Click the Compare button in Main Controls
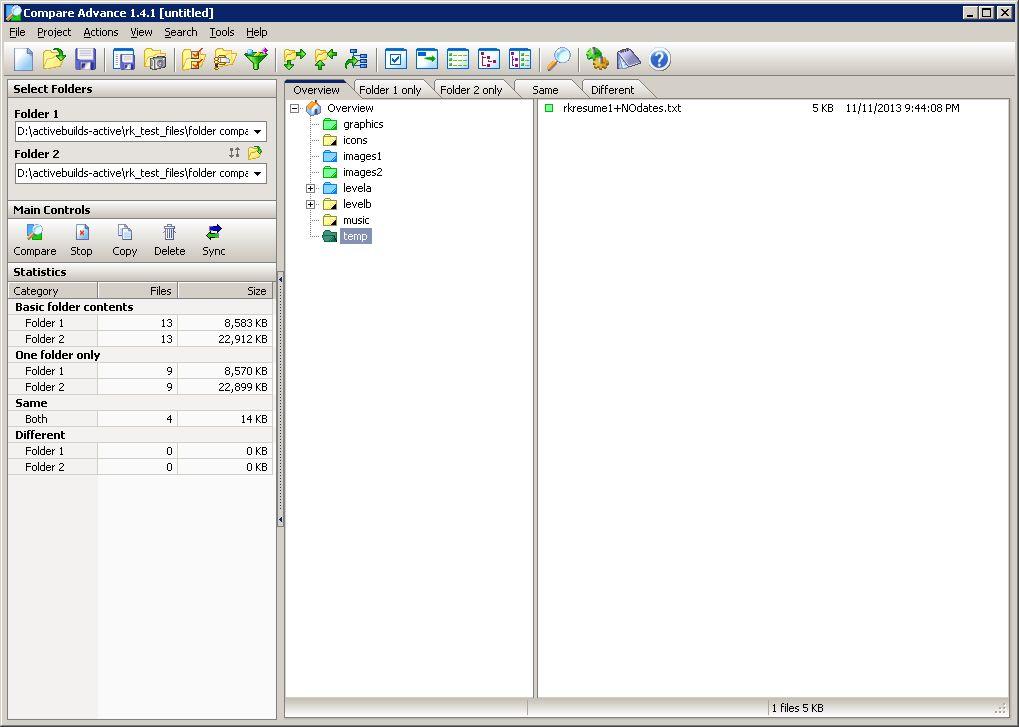Viewport: 1019px width, 727px height. pyautogui.click(x=34, y=240)
